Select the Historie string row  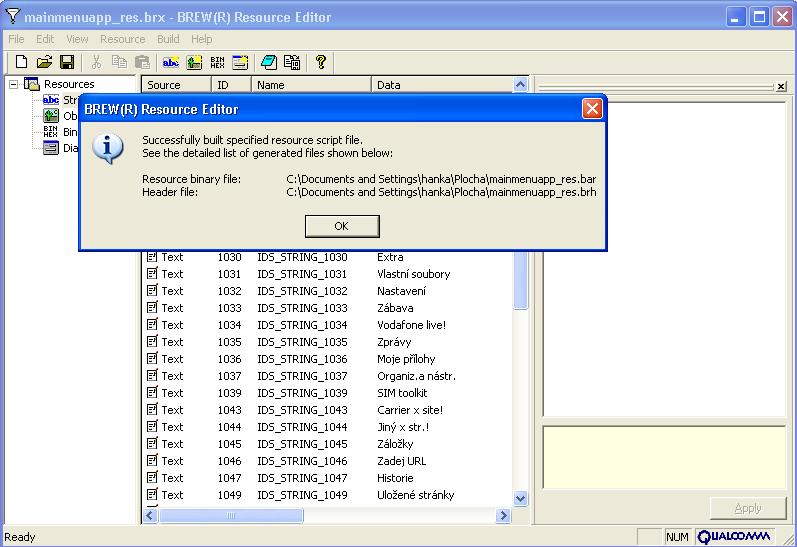click(325, 478)
